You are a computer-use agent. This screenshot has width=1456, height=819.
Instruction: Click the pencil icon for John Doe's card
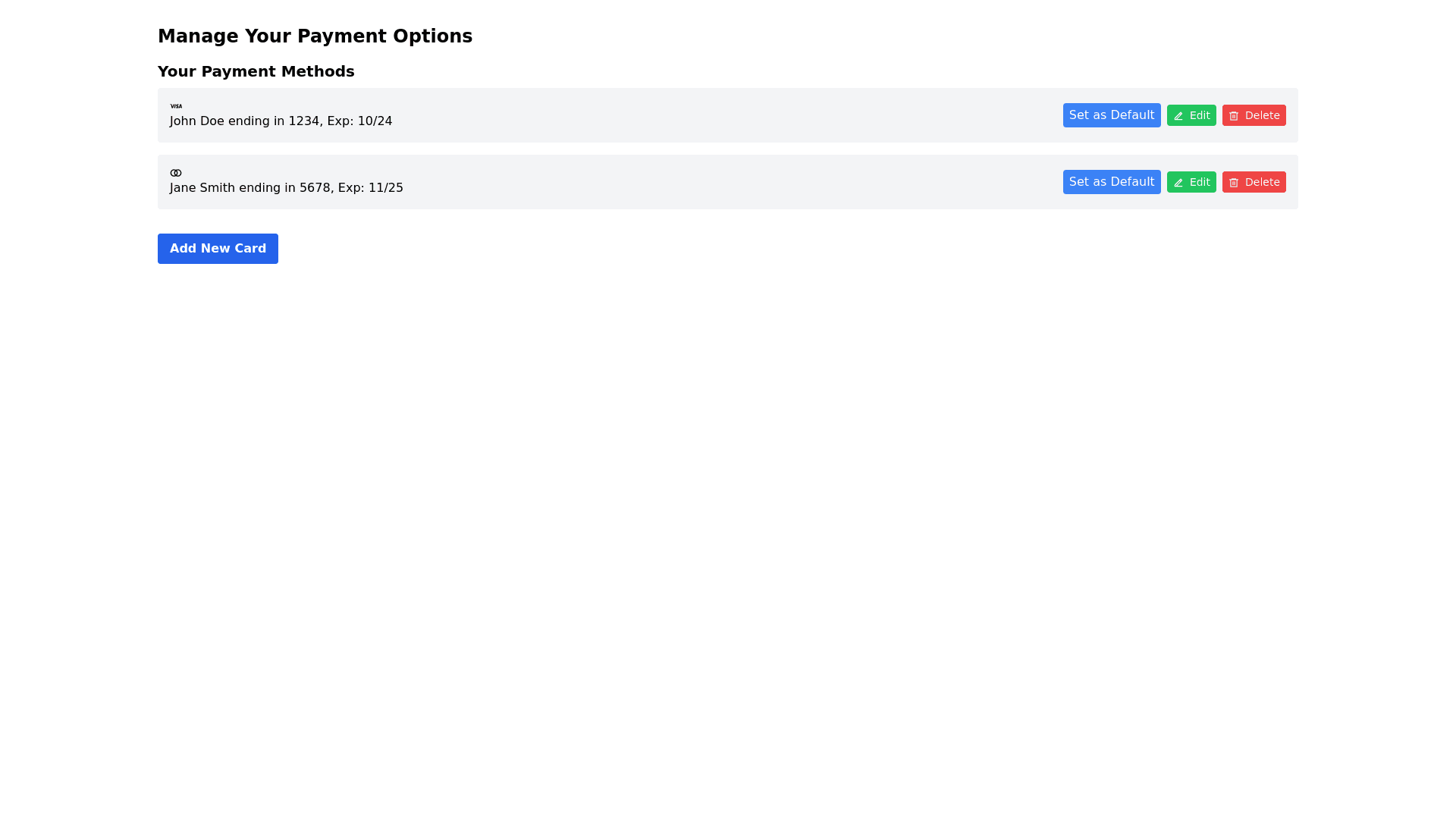point(1178,116)
